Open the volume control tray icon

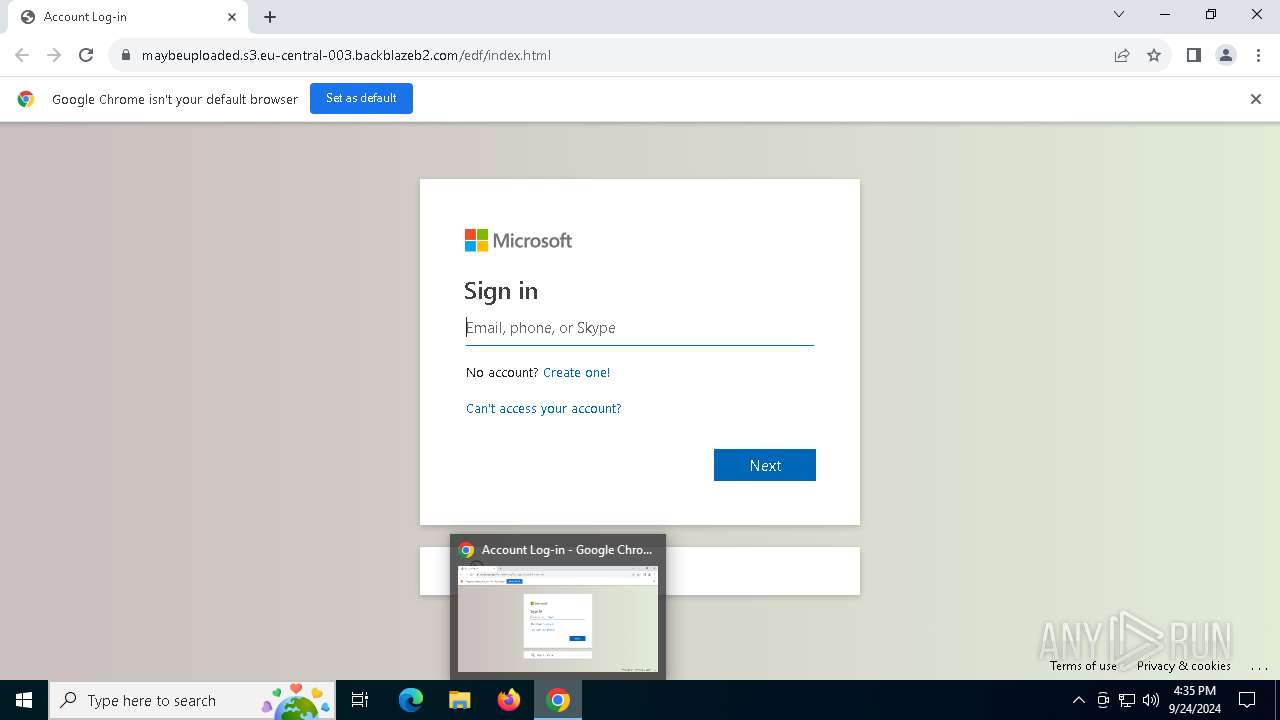click(1151, 700)
